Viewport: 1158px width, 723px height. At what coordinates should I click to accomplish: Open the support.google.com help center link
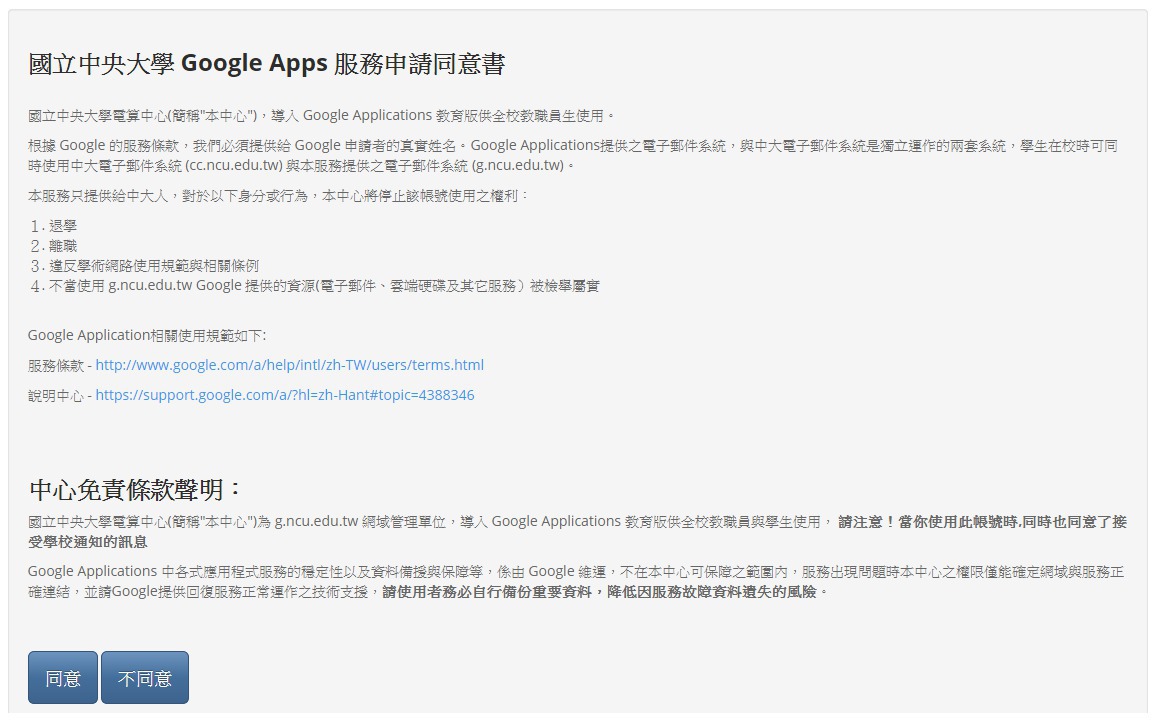[285, 395]
